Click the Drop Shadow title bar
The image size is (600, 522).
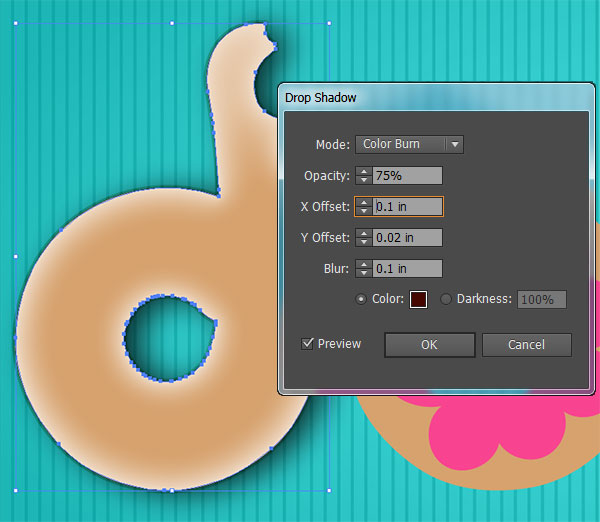tap(436, 98)
